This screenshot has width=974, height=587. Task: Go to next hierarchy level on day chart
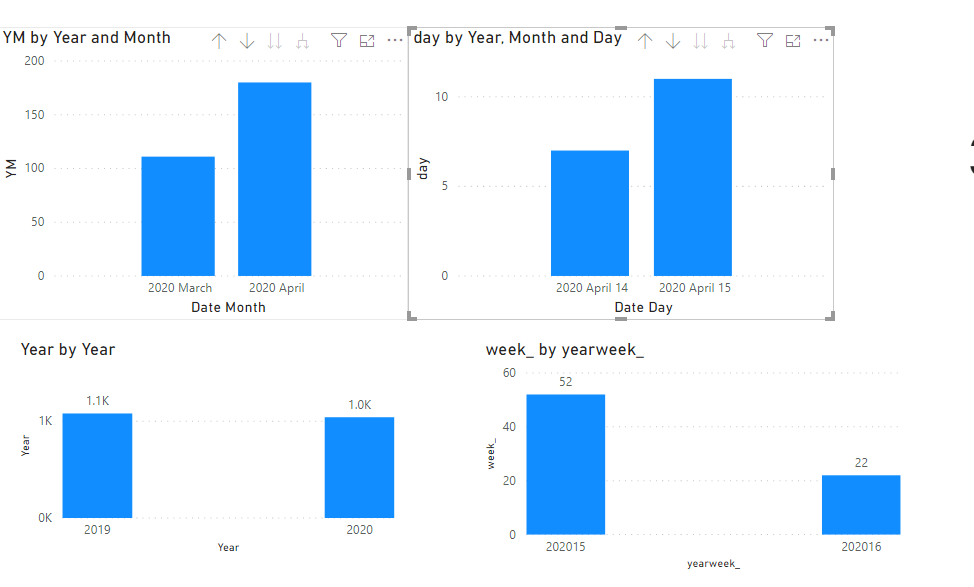tap(701, 41)
